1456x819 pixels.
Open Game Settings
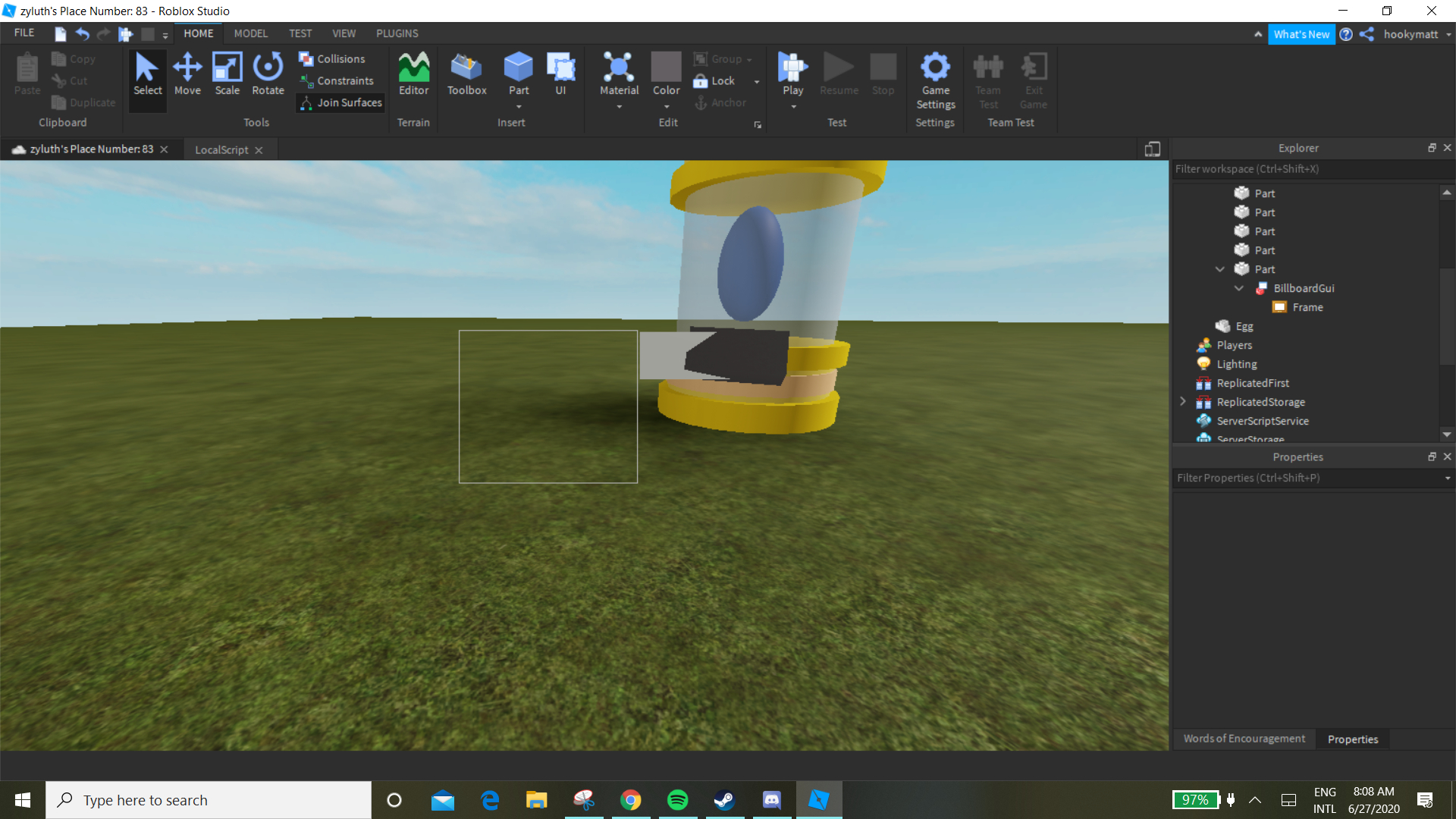[x=935, y=81]
